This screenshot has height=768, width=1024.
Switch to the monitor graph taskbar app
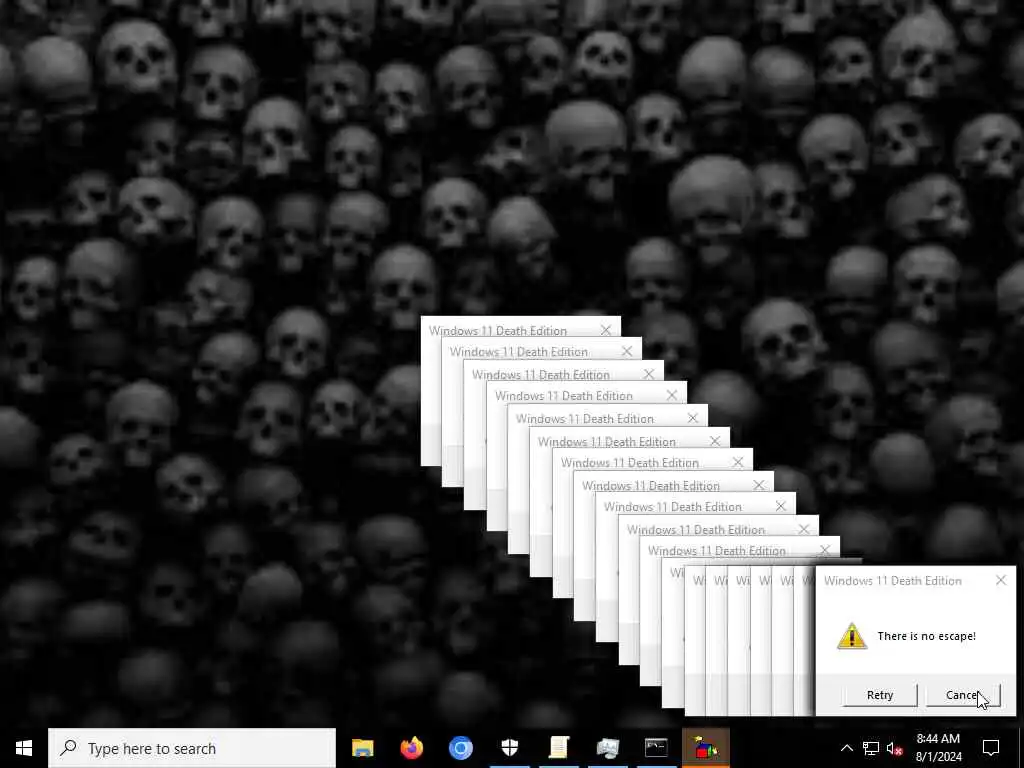point(608,748)
